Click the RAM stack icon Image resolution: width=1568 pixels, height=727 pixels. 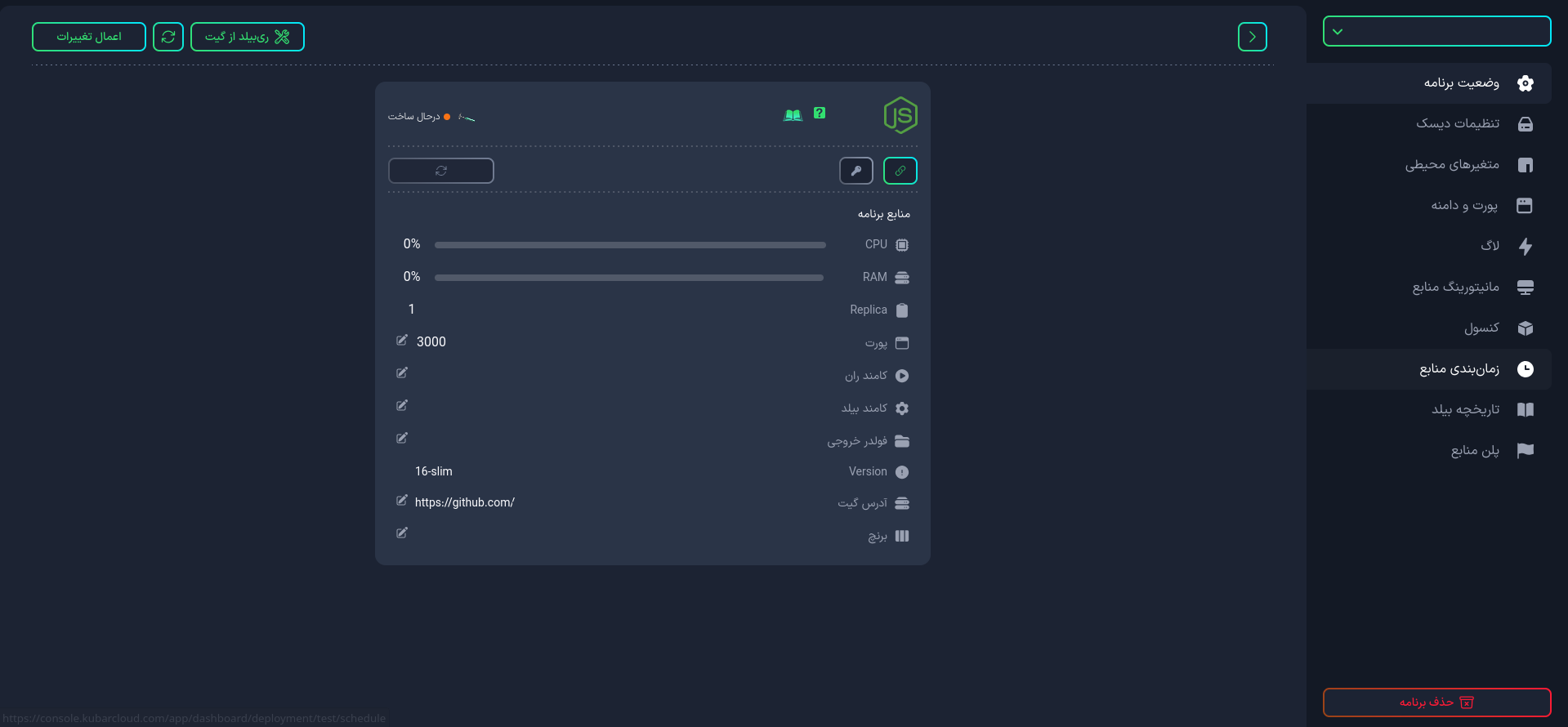902,278
